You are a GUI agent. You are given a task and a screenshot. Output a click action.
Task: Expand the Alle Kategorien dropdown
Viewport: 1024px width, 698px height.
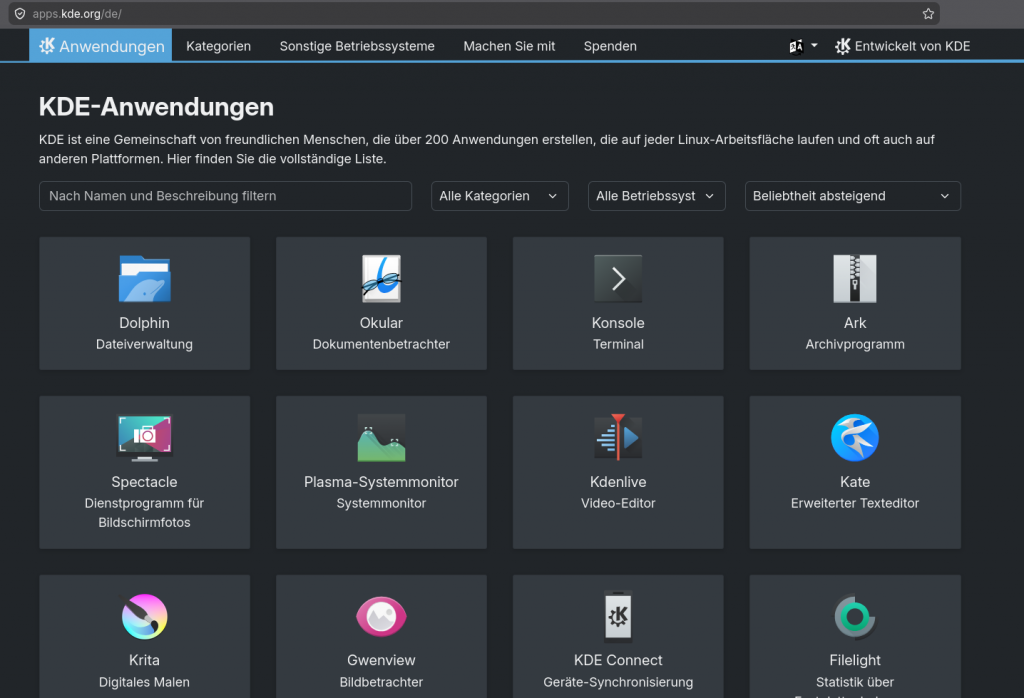(500, 196)
